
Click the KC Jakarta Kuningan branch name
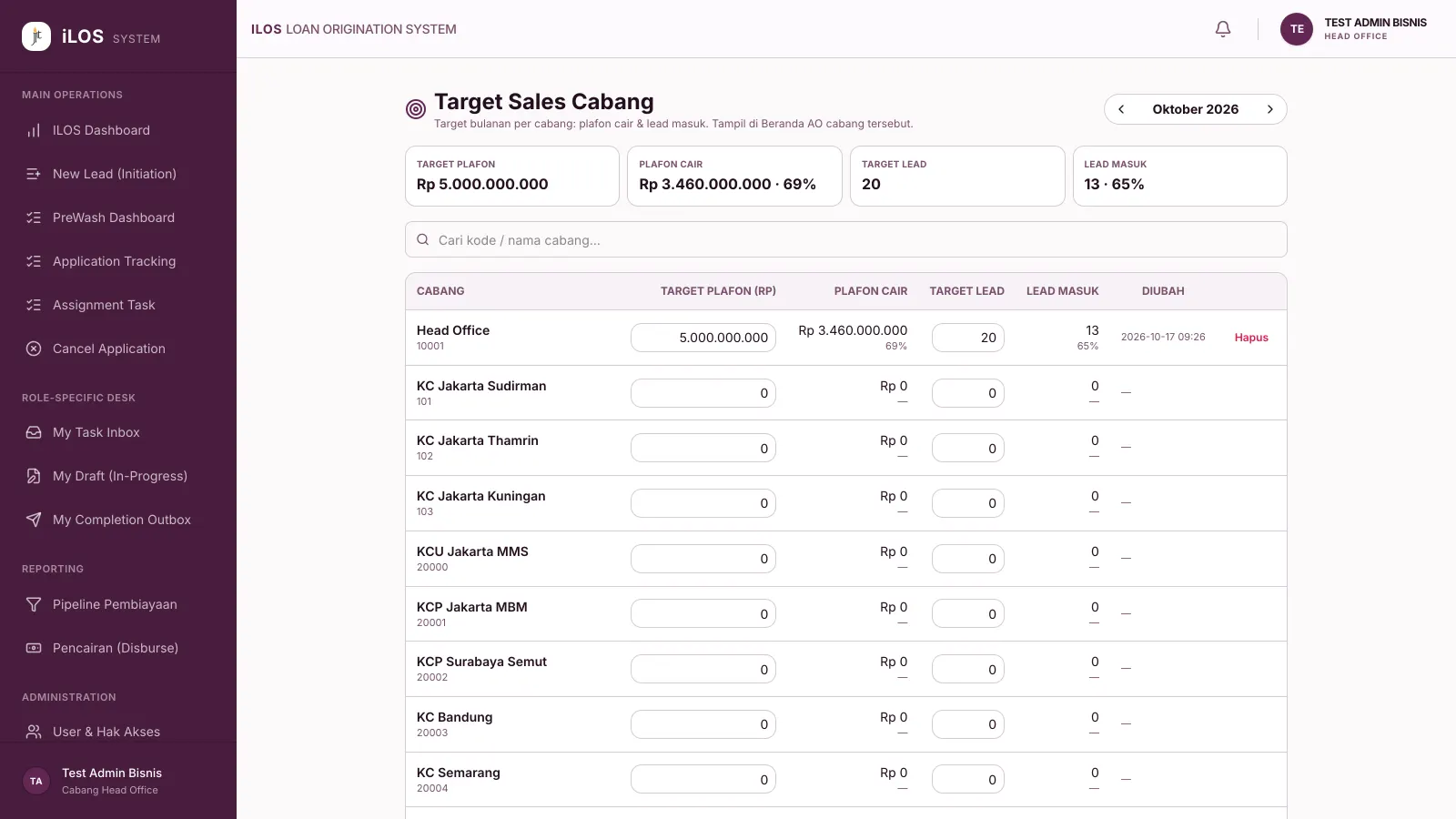(x=481, y=496)
